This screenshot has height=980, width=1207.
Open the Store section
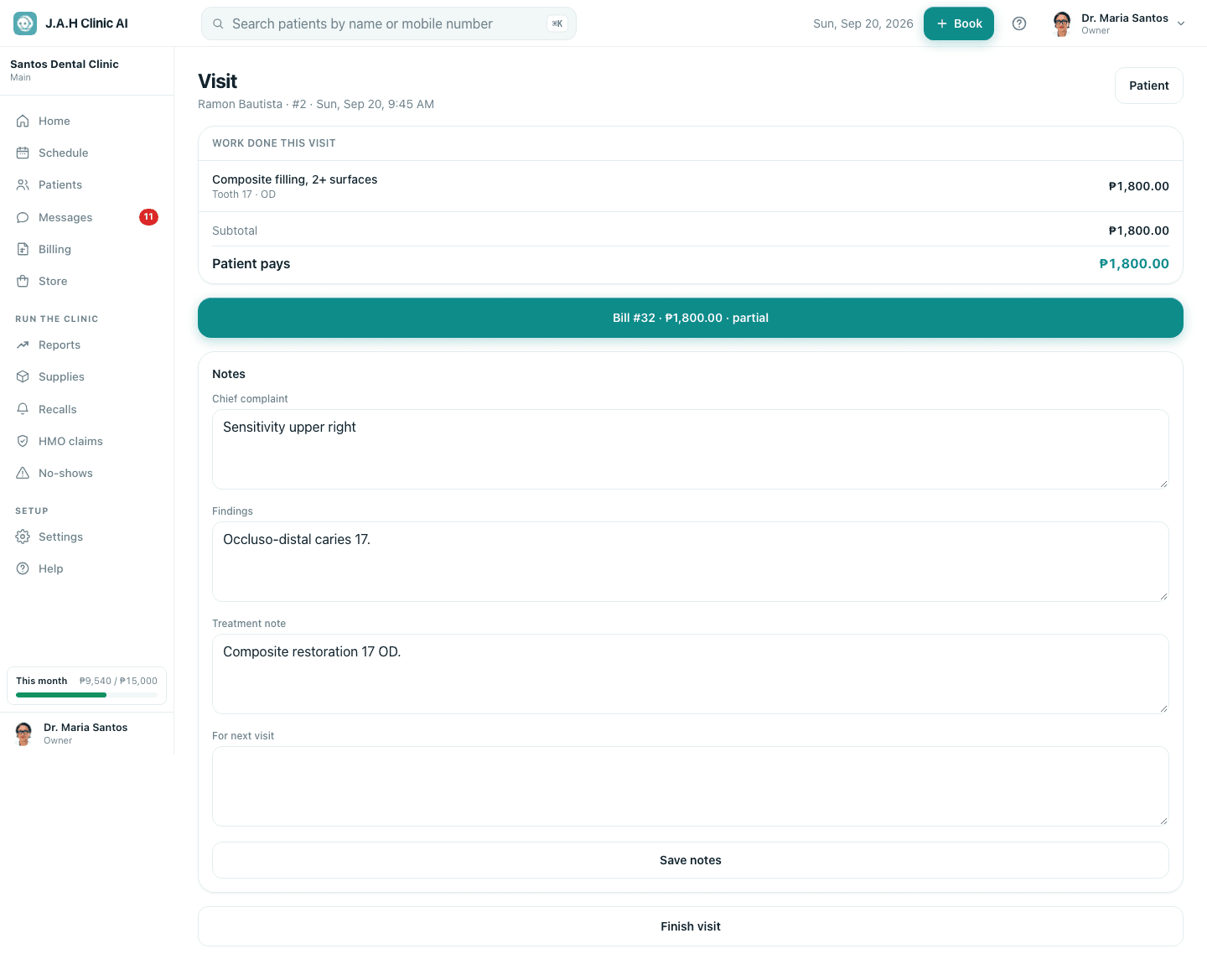[x=87, y=281]
